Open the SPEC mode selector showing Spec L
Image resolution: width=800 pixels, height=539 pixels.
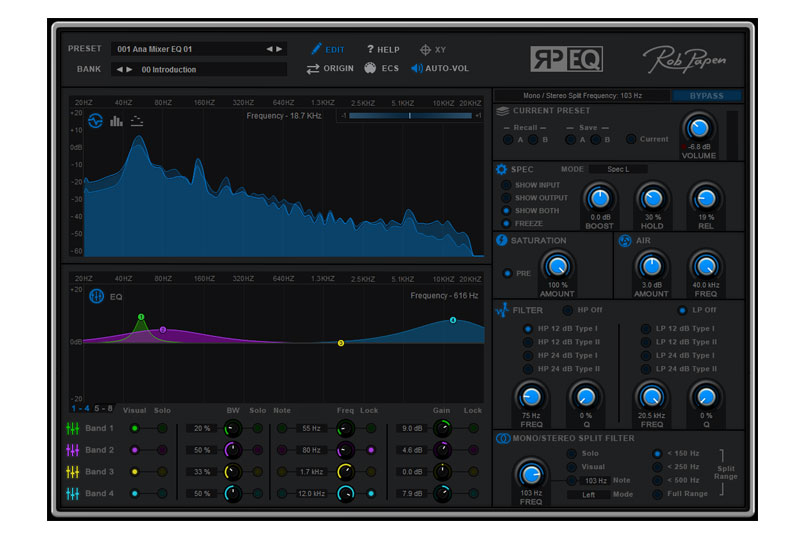coord(618,169)
